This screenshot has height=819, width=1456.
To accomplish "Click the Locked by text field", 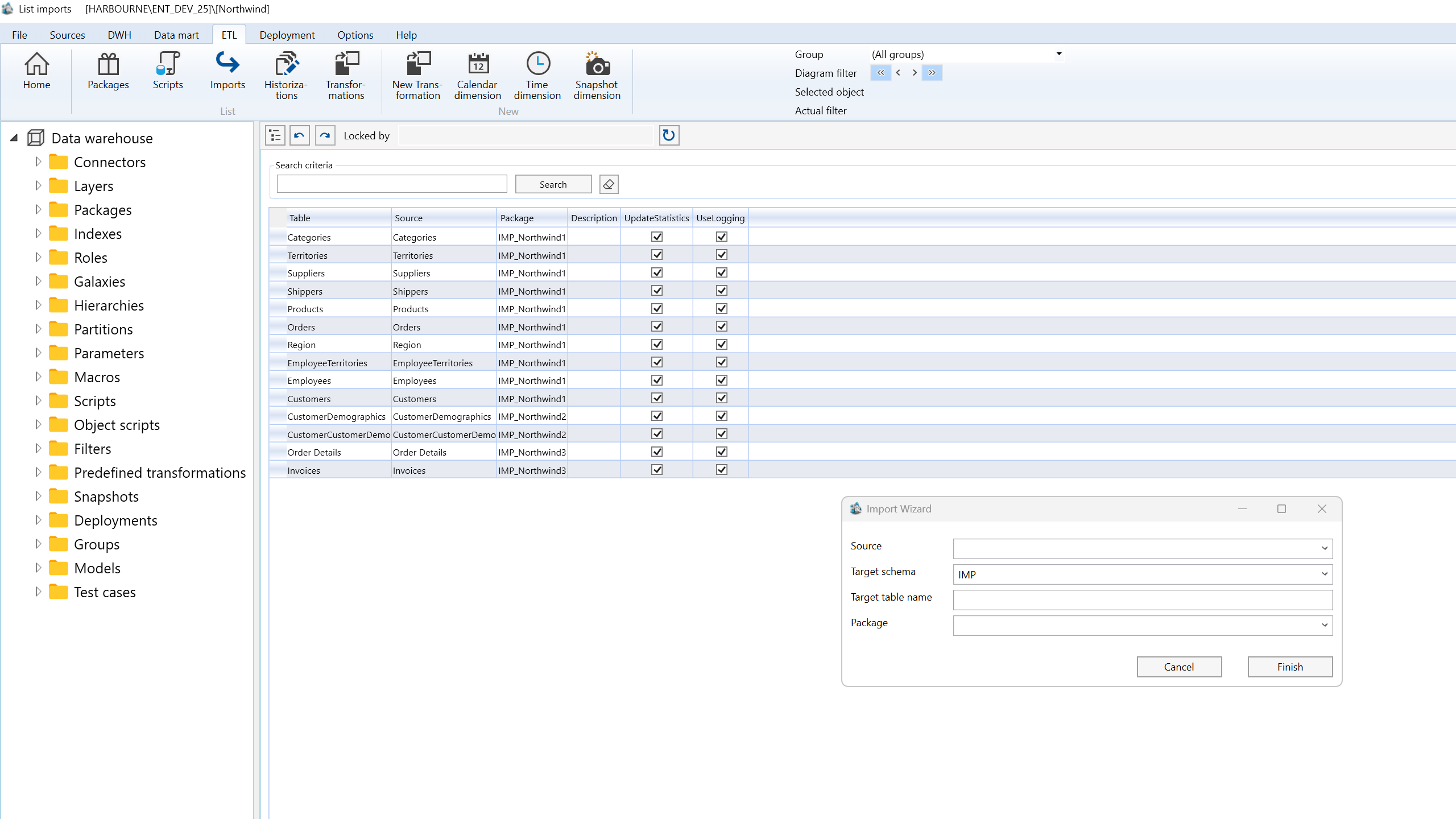I will pyautogui.click(x=526, y=135).
